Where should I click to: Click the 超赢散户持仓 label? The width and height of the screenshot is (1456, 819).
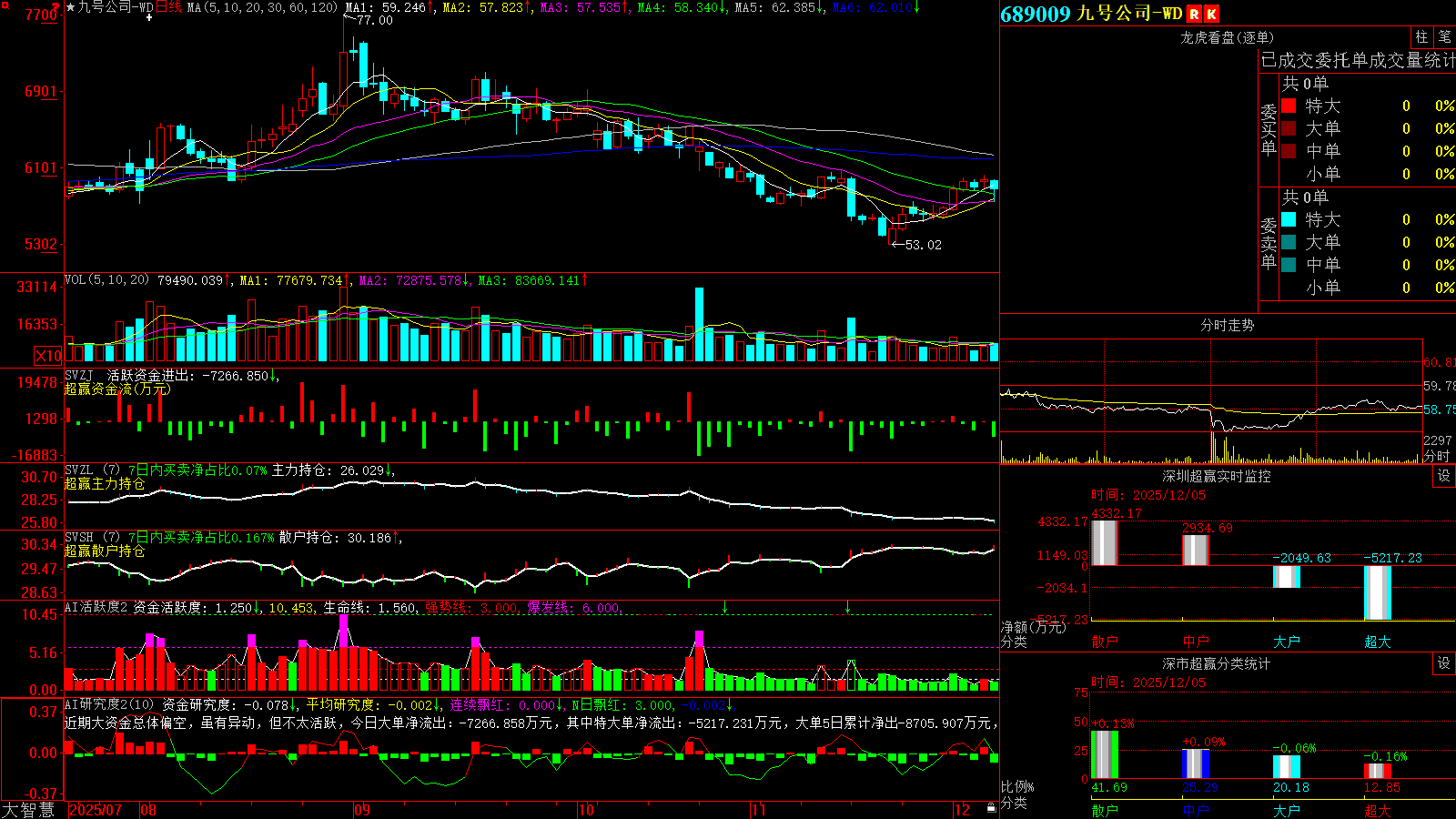point(105,551)
